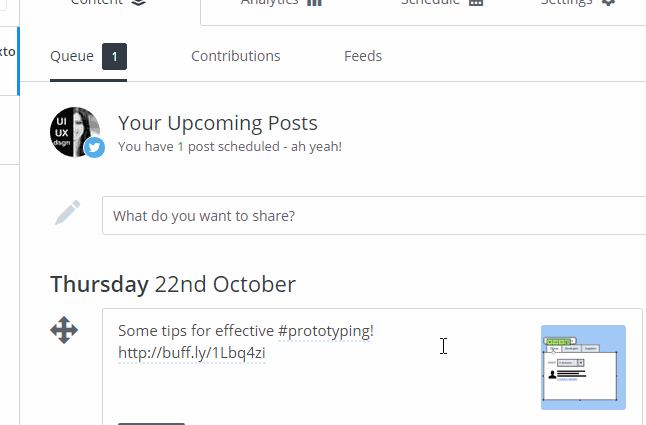Click the Twitter bird badge icon
The height and width of the screenshot is (425, 646).
[94, 148]
